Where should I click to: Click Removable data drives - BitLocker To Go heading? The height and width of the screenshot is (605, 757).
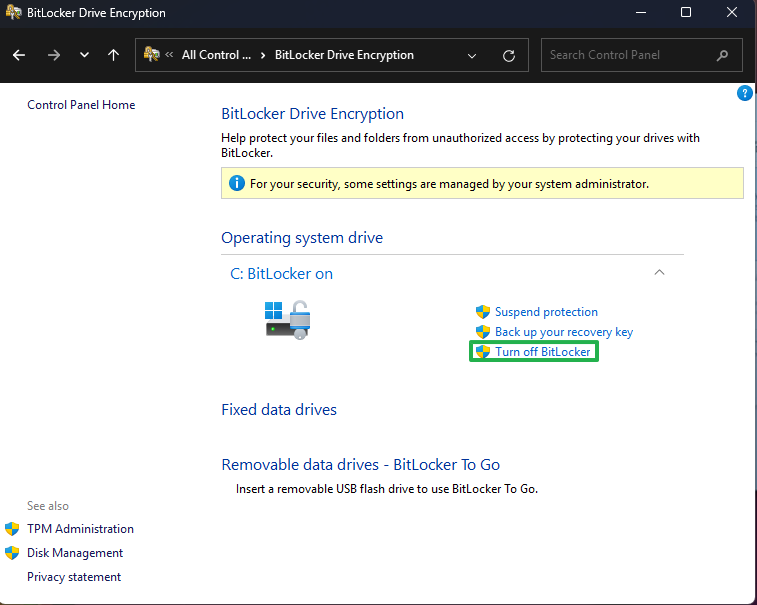[361, 464]
